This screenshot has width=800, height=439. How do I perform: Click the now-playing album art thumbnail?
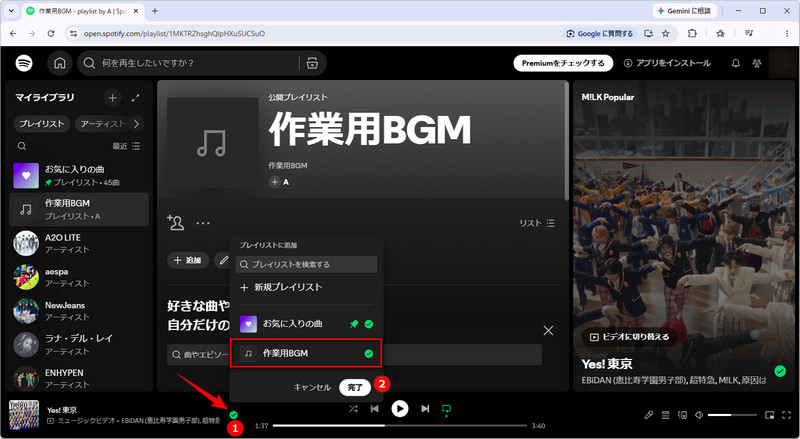click(x=24, y=414)
